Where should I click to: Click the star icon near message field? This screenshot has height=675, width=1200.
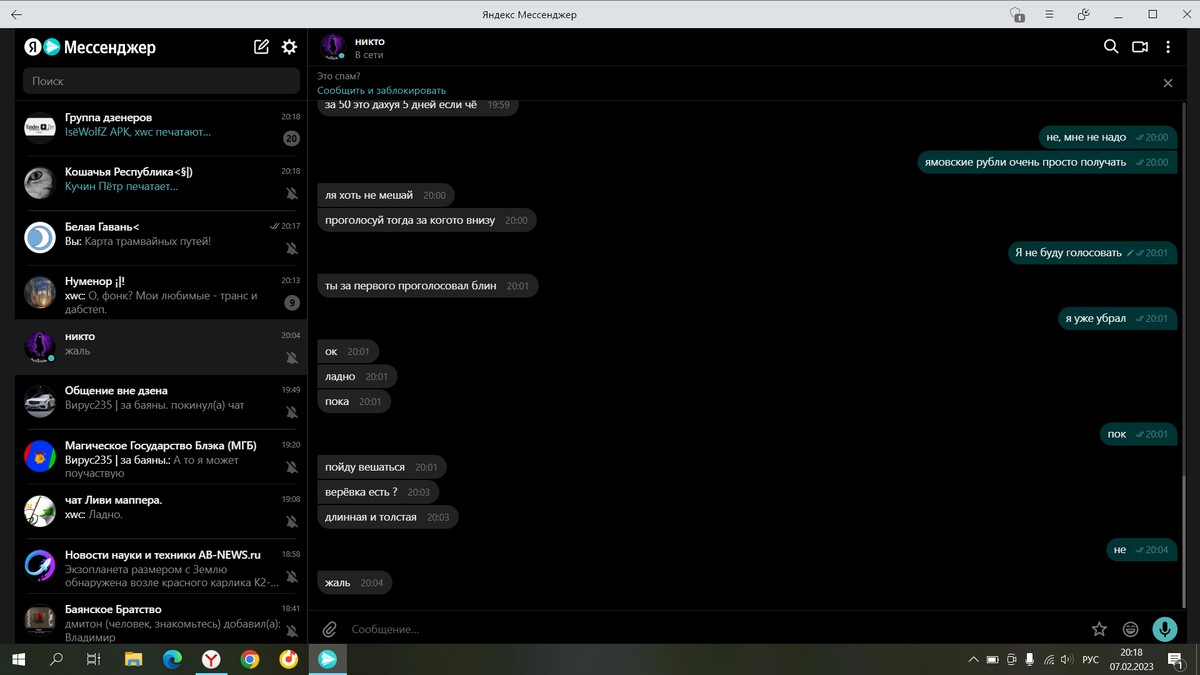click(x=1099, y=629)
